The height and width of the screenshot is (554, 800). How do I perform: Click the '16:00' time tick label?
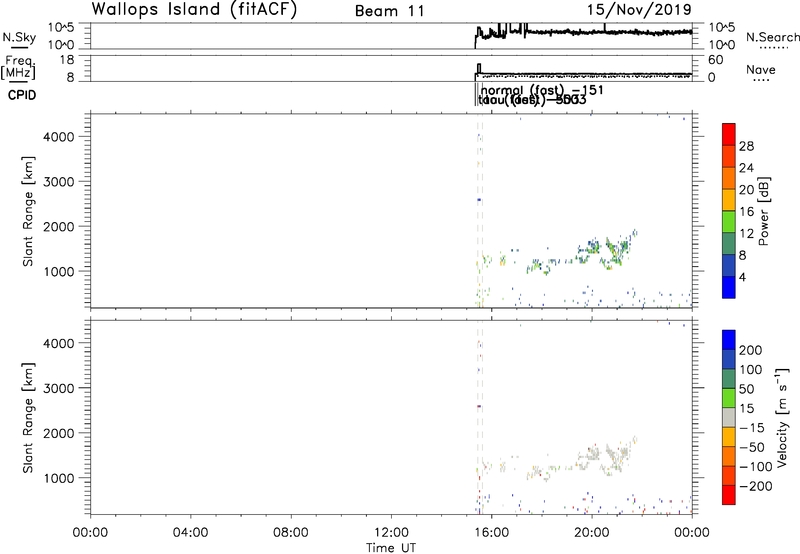[x=491, y=533]
